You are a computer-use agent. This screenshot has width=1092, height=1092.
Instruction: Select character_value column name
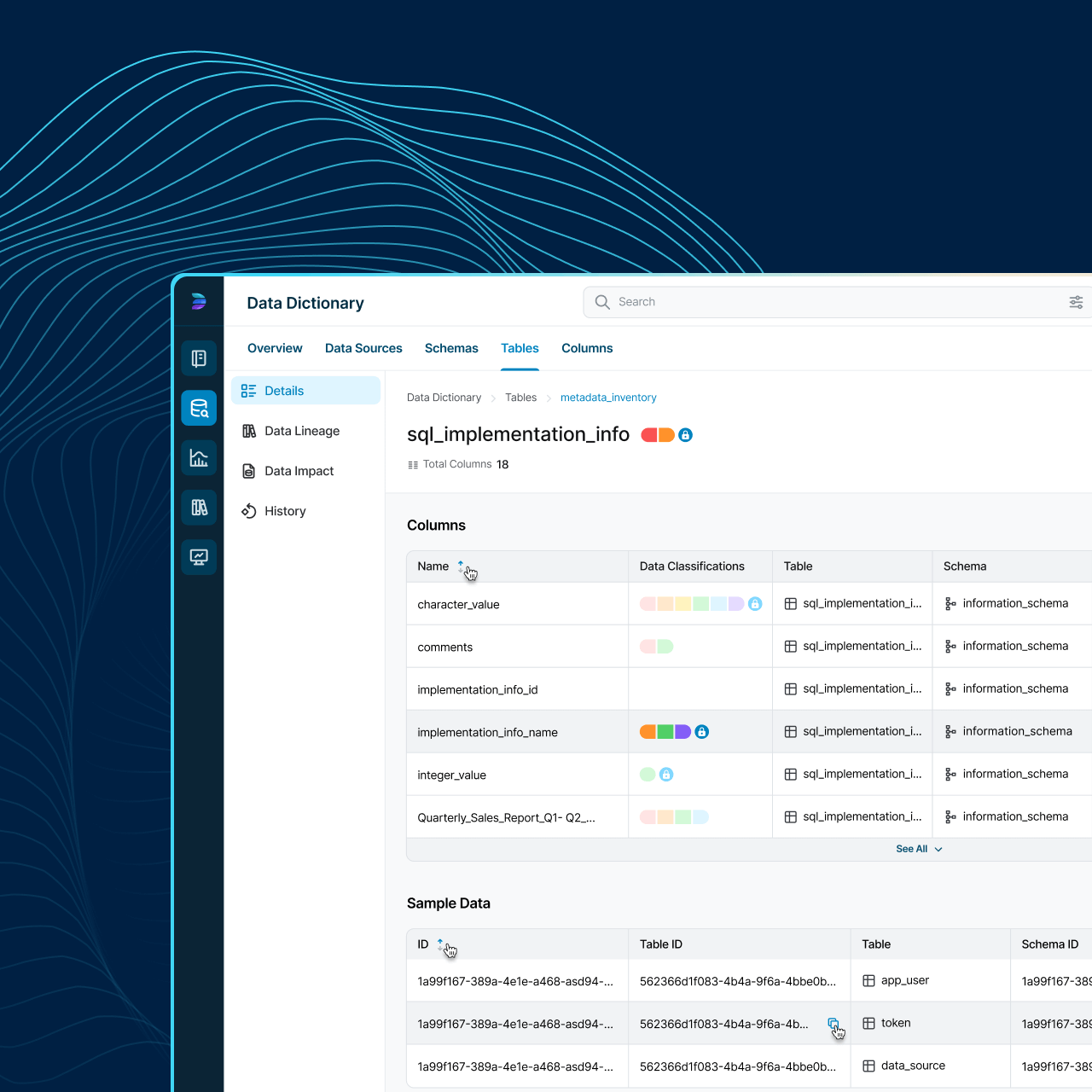[x=458, y=605]
